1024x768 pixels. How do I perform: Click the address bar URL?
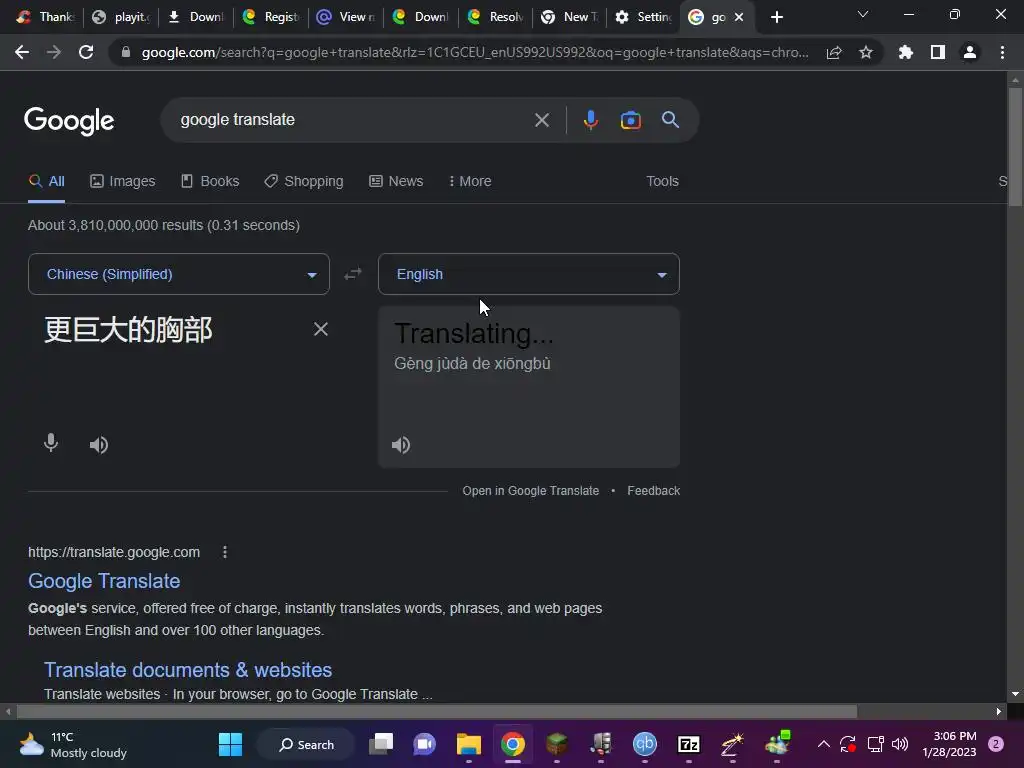[x=475, y=52]
